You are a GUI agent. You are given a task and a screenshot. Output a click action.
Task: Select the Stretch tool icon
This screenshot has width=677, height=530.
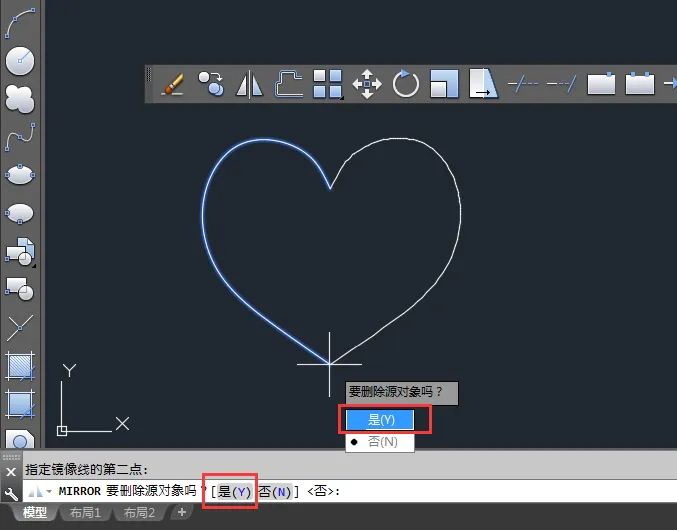tap(483, 84)
